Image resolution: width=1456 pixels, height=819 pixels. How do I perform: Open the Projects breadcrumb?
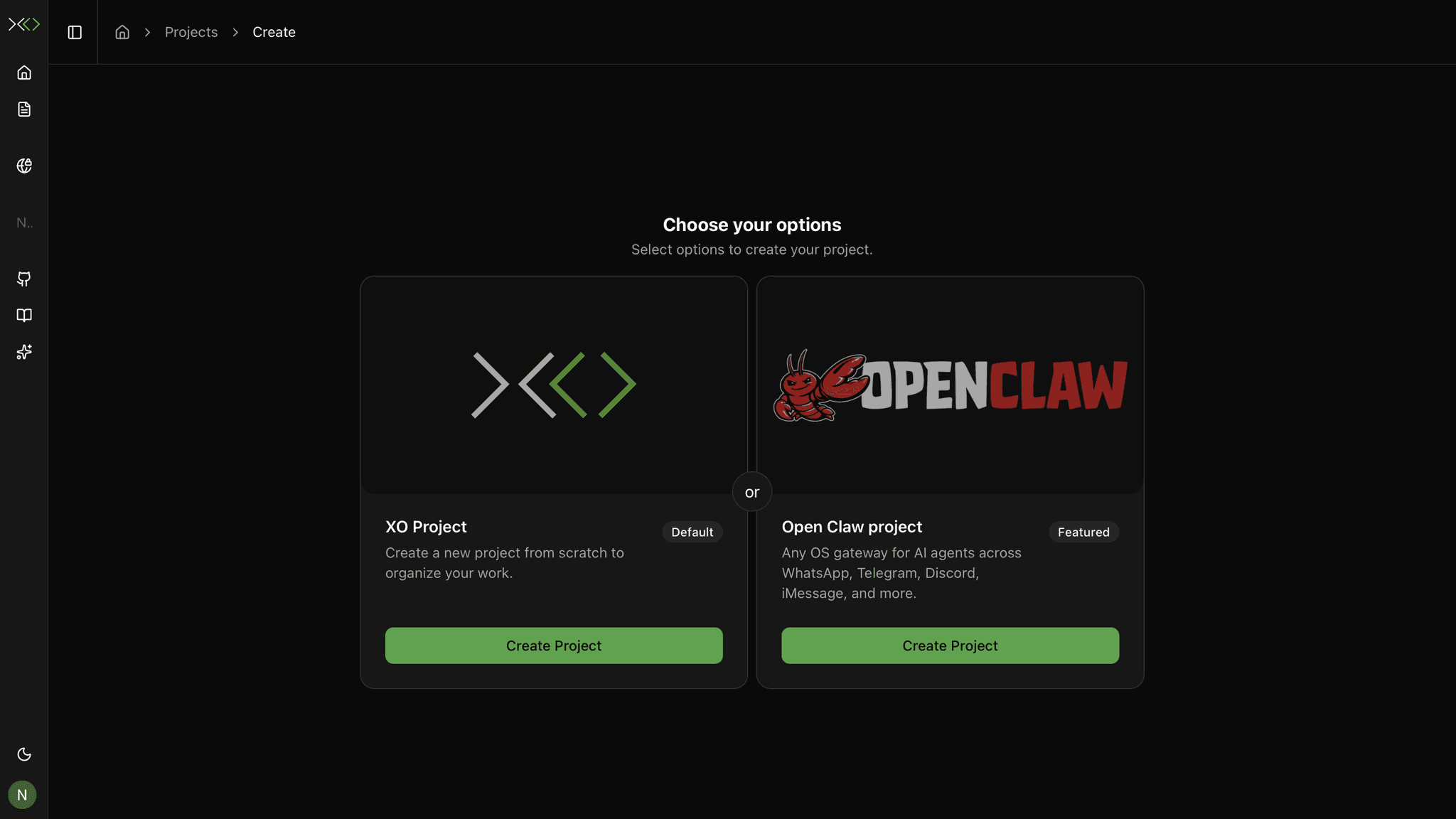click(x=191, y=32)
